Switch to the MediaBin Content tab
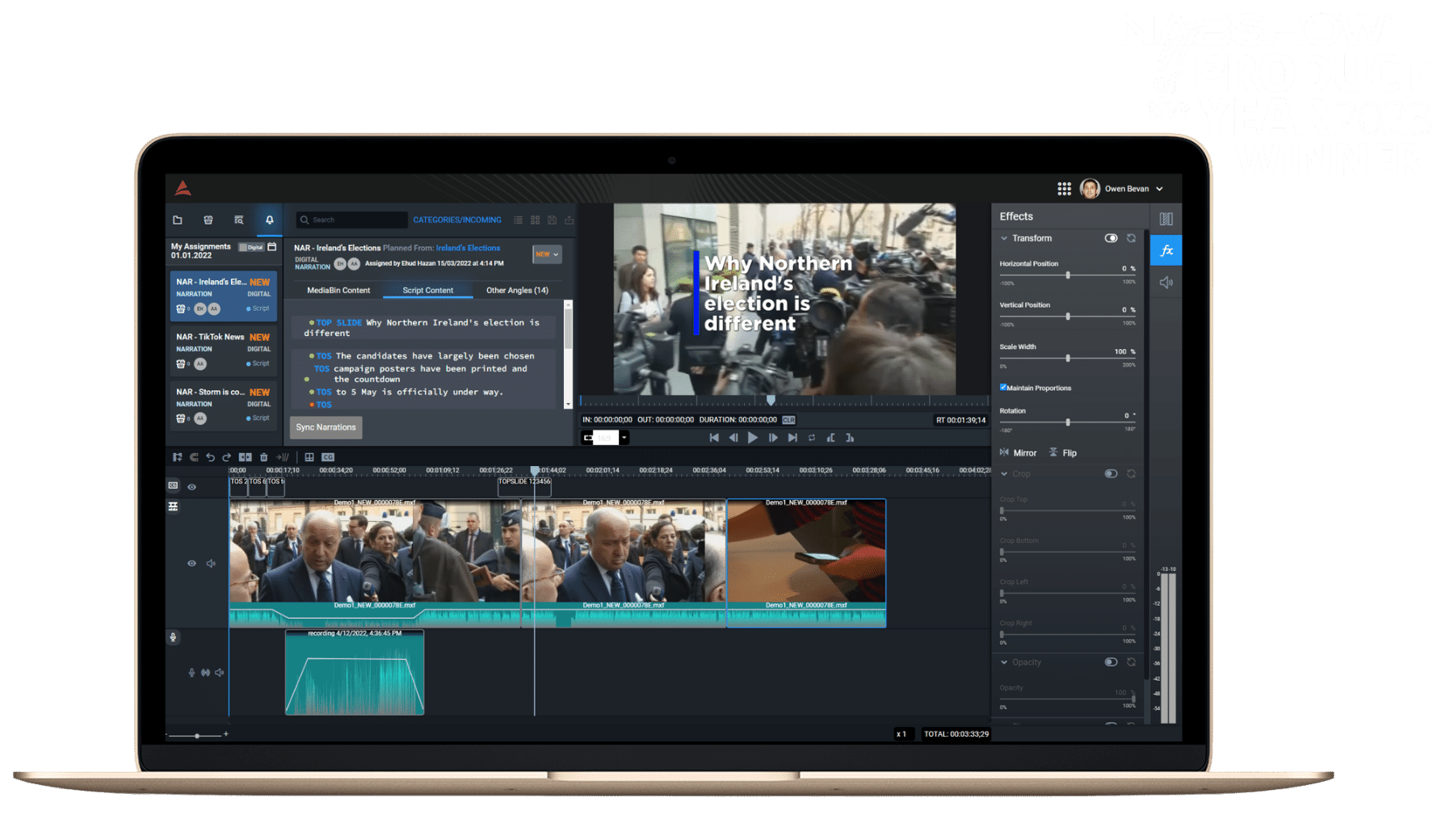Image resolution: width=1454 pixels, height=840 pixels. [338, 291]
